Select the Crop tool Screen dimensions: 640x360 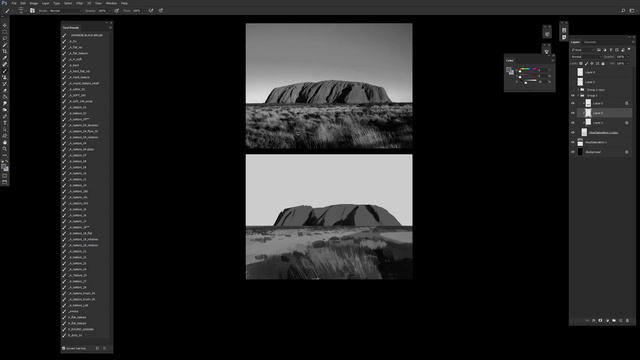coord(5,51)
